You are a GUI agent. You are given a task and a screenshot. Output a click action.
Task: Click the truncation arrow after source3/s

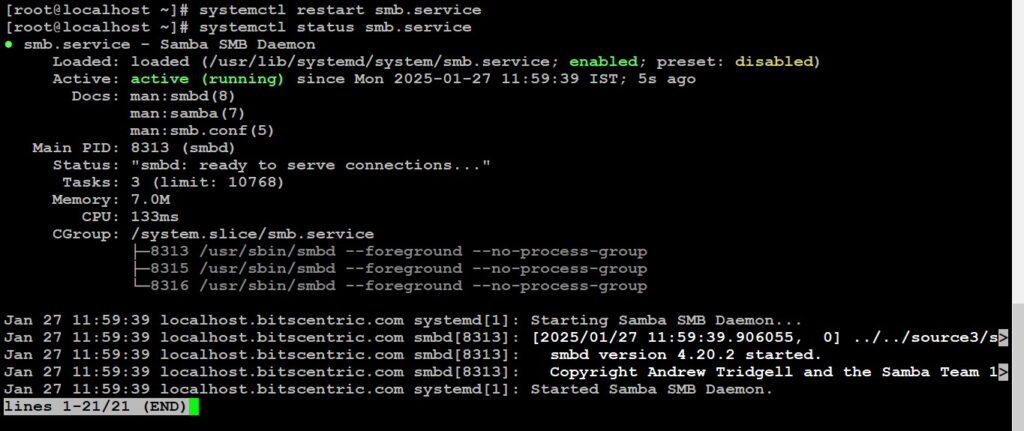1003,338
